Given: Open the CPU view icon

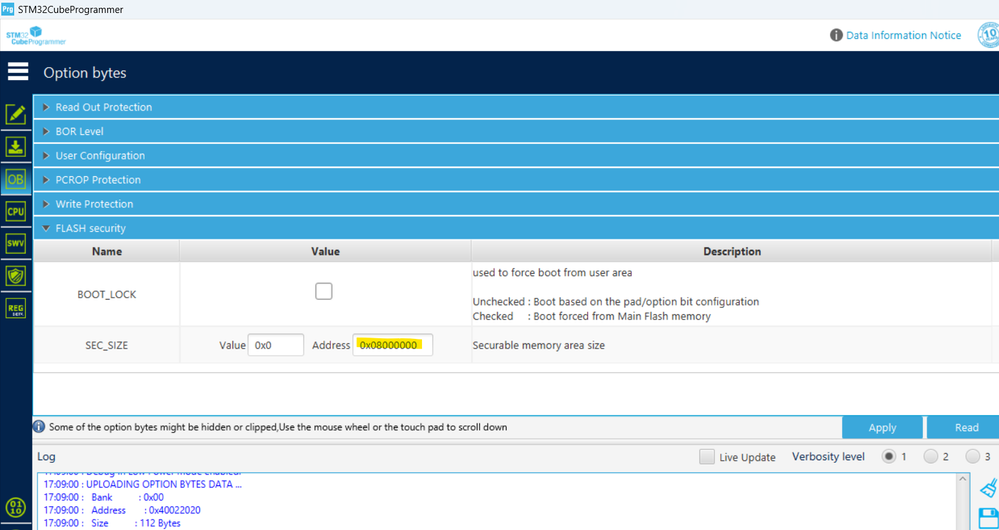Looking at the screenshot, I should click(16, 211).
